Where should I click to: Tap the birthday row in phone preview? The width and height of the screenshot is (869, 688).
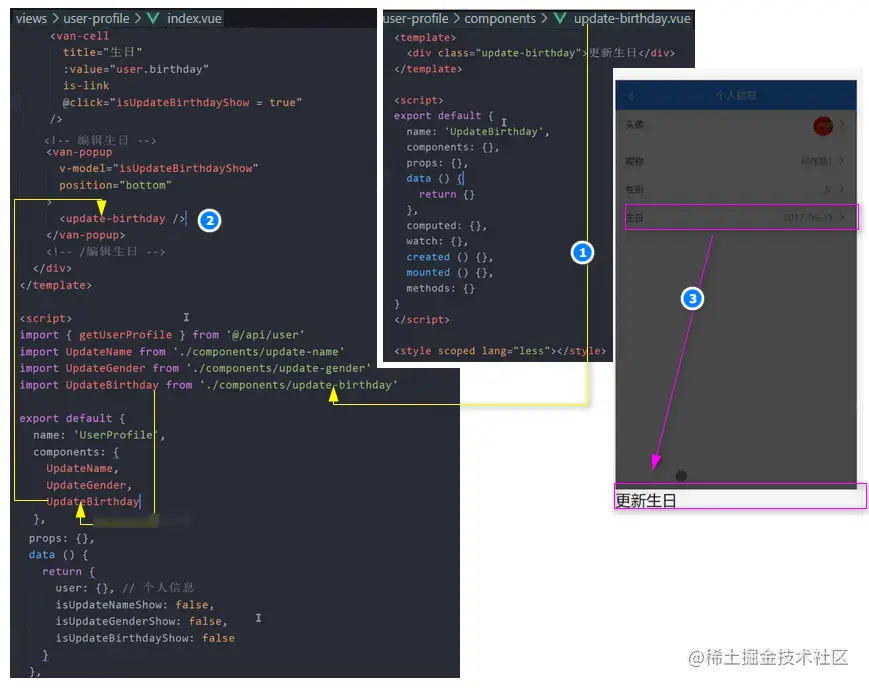[742, 217]
